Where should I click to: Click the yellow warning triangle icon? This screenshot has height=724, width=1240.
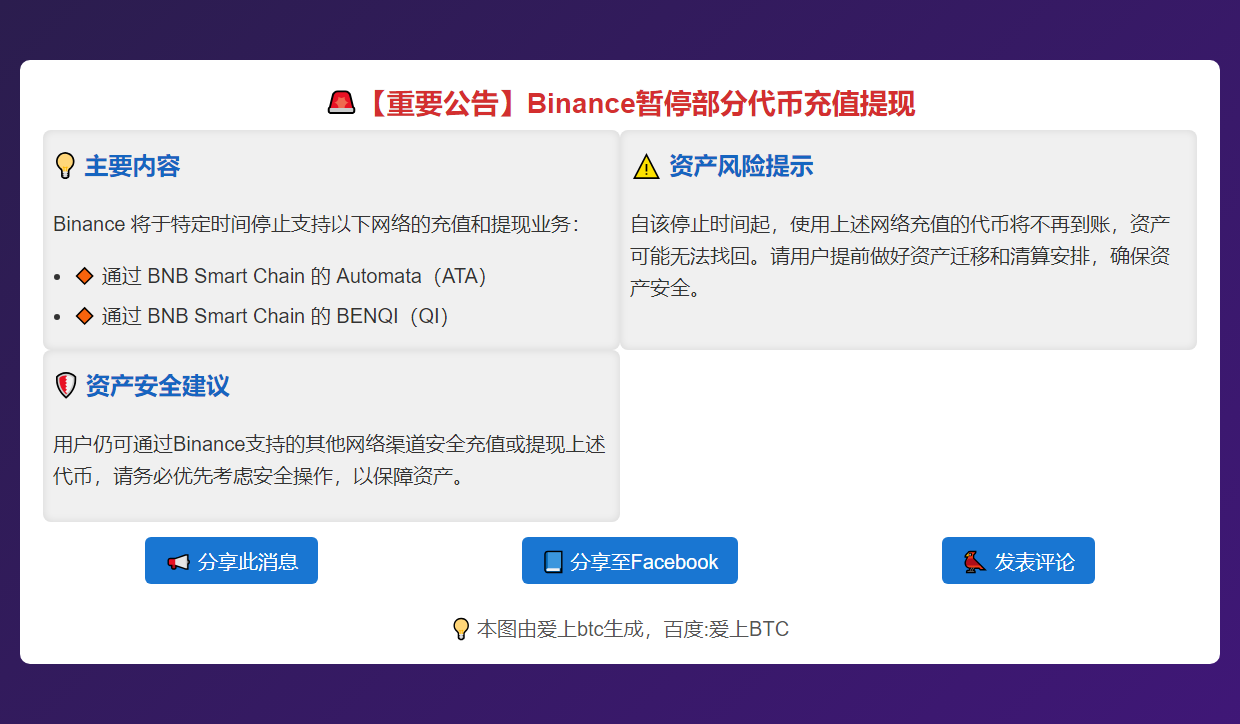click(646, 167)
